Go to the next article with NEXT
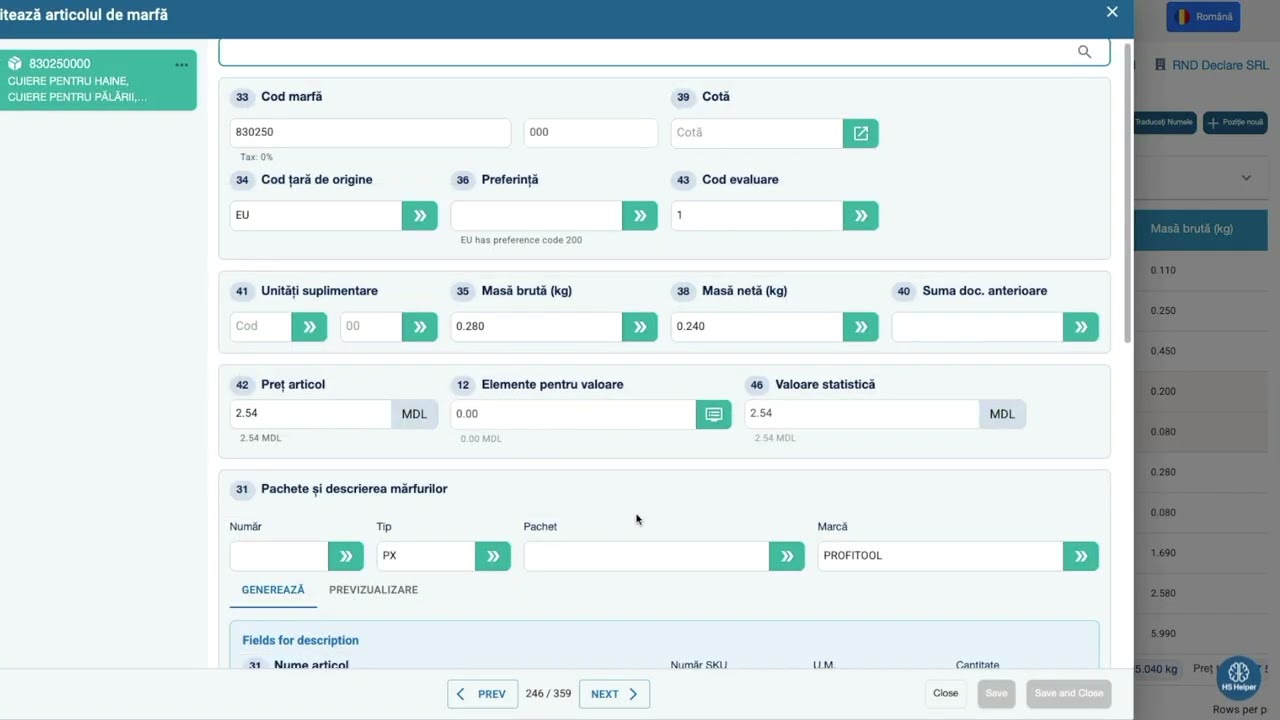The width and height of the screenshot is (1280, 720). [614, 694]
